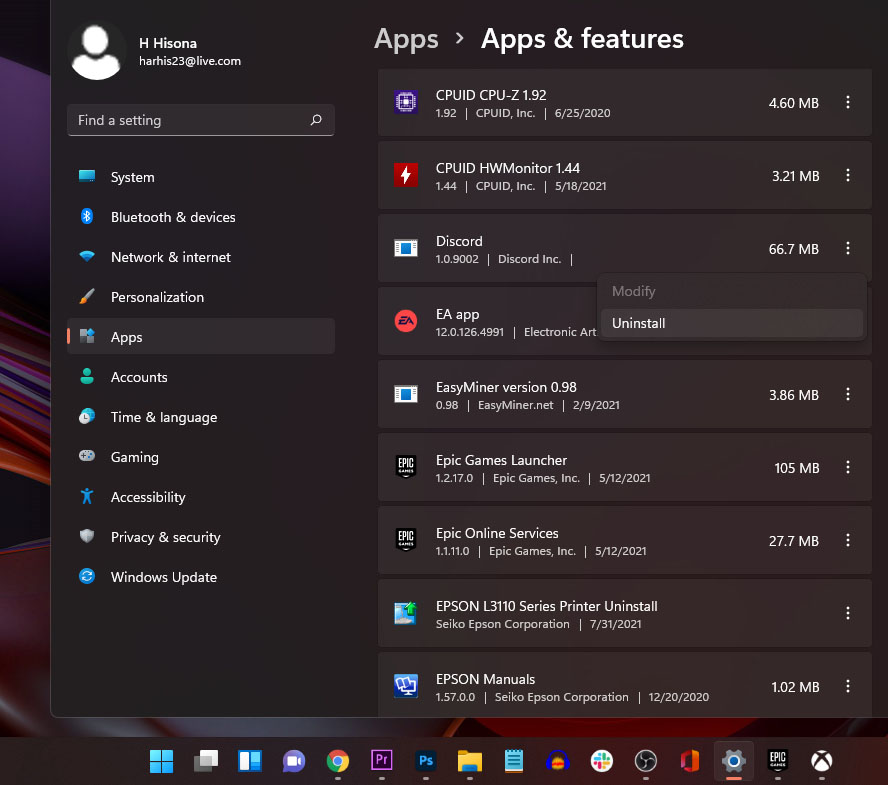This screenshot has height=785, width=888.
Task: Open Epic Games from the taskbar
Action: [x=778, y=761]
